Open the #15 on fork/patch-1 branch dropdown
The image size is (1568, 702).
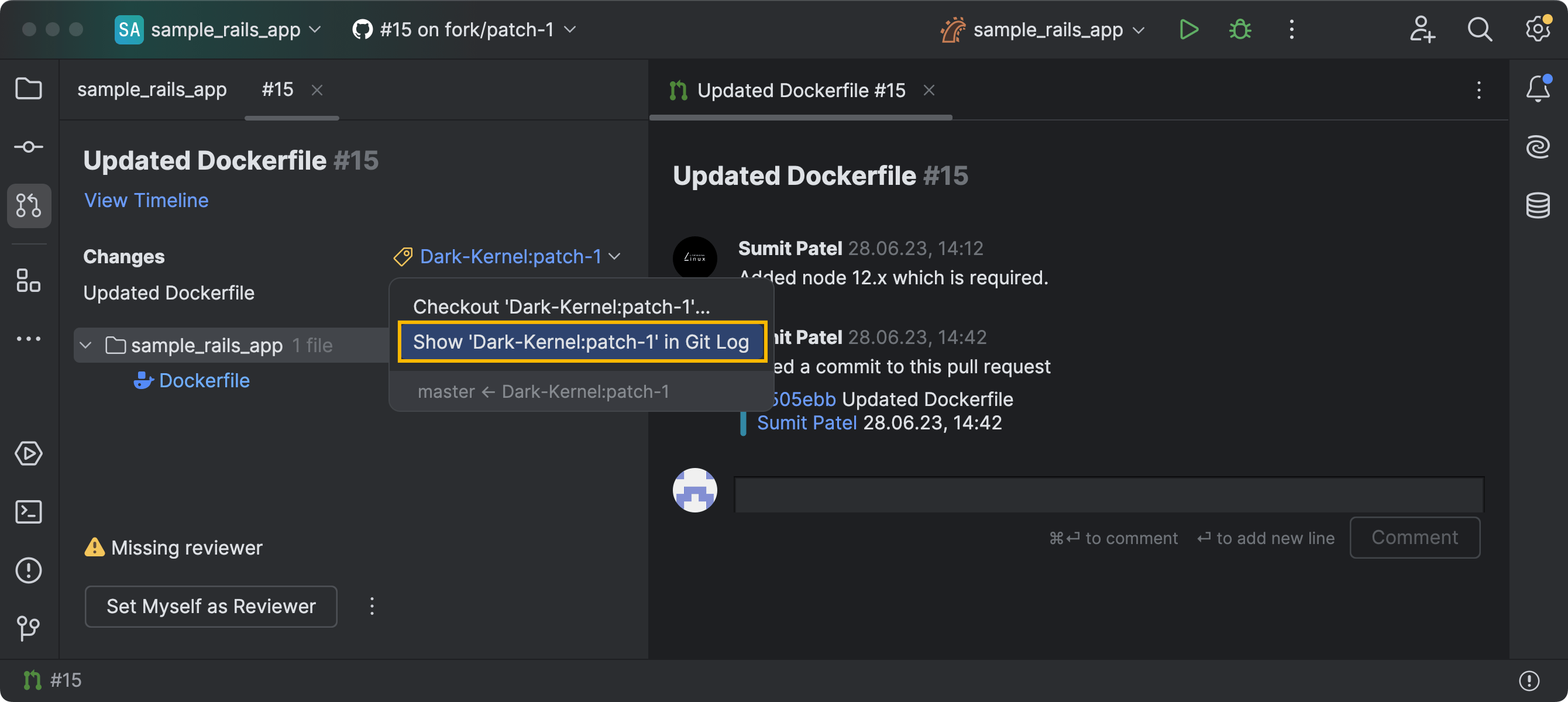(465, 29)
